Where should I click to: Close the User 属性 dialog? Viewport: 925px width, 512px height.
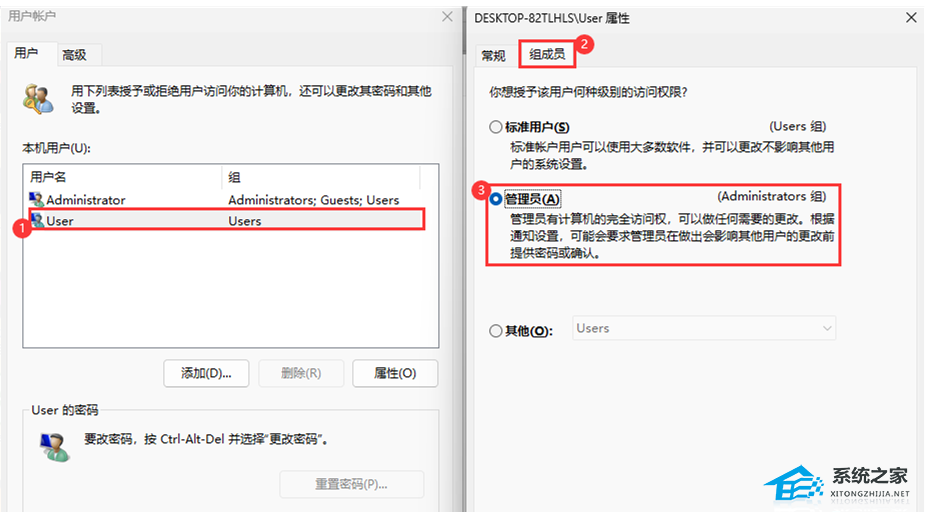911,18
